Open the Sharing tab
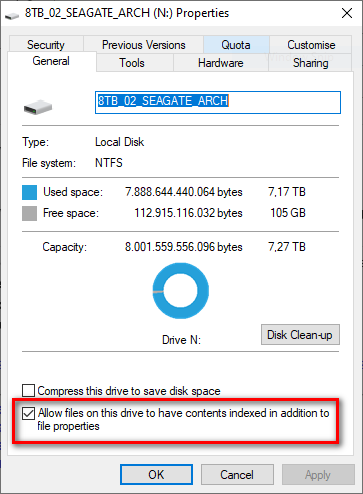 (310, 63)
